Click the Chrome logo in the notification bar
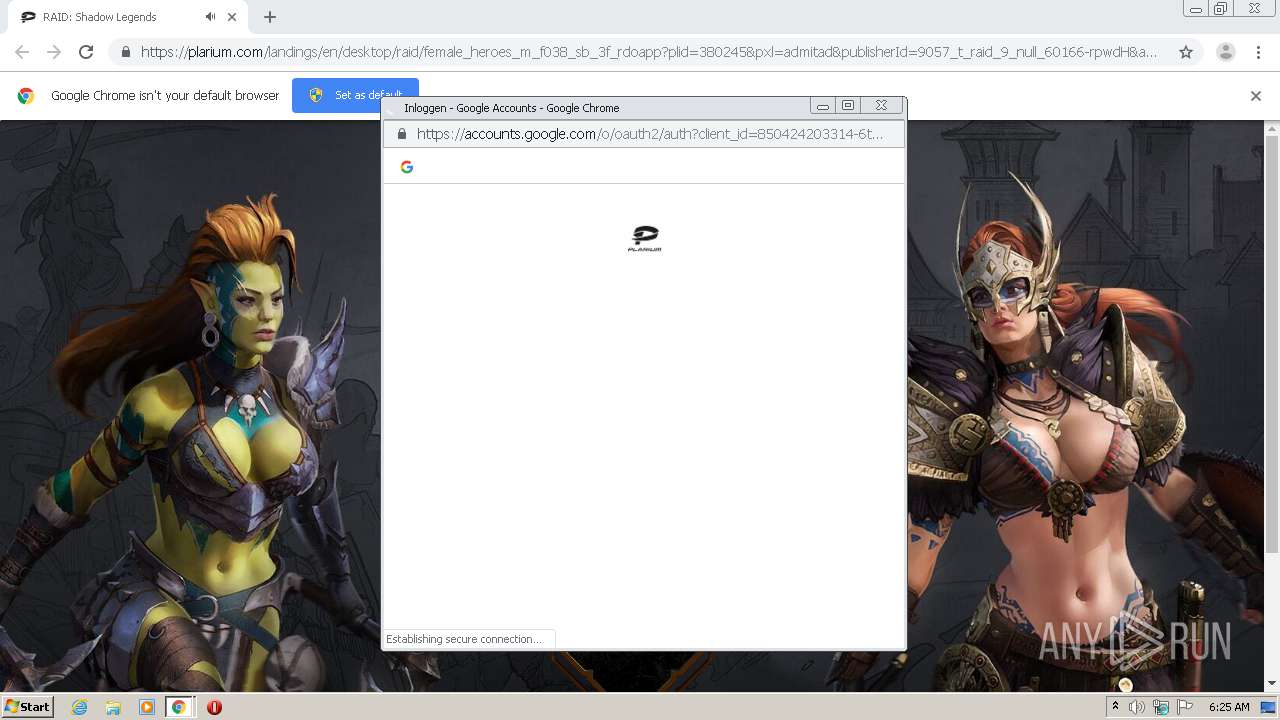The height and width of the screenshot is (720, 1280). coord(26,96)
